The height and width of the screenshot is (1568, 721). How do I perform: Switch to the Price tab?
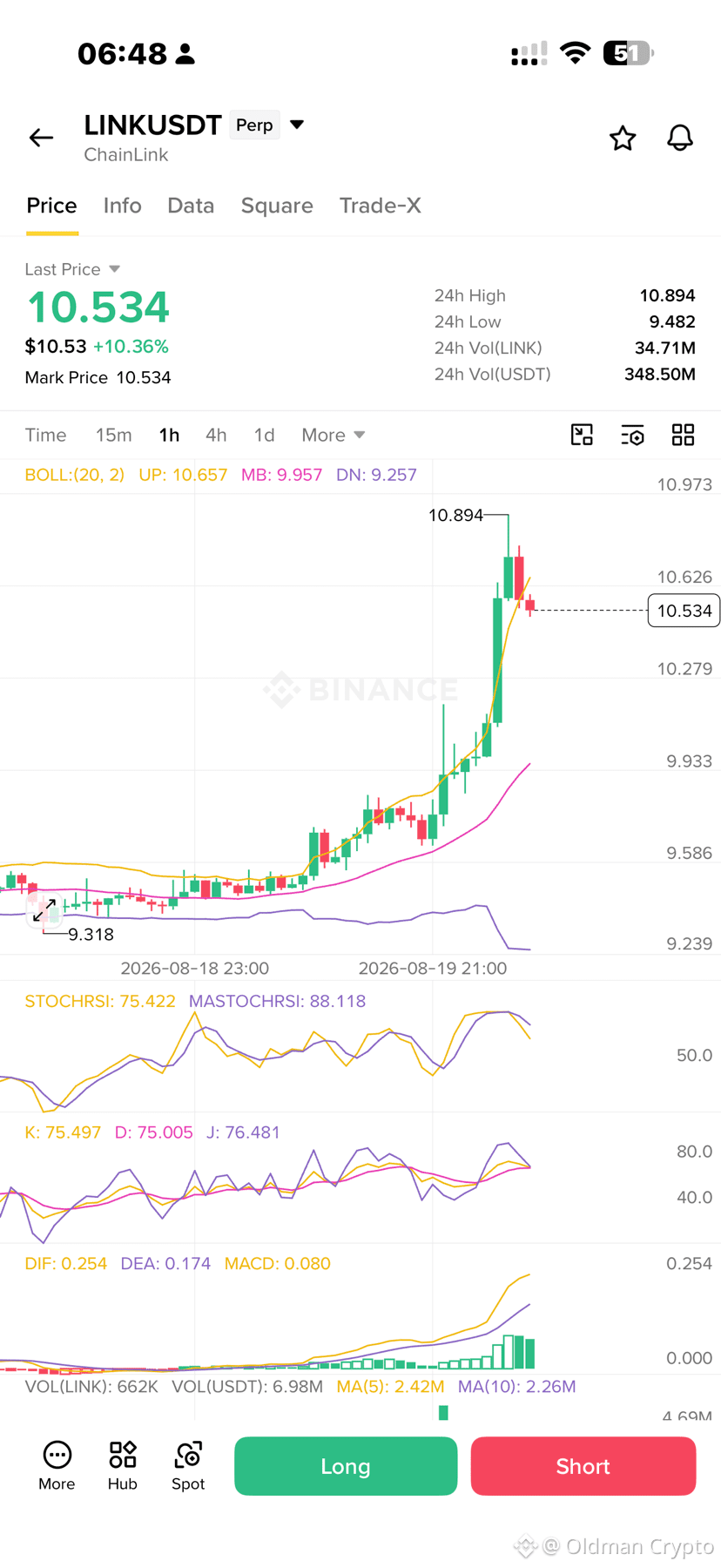51,206
